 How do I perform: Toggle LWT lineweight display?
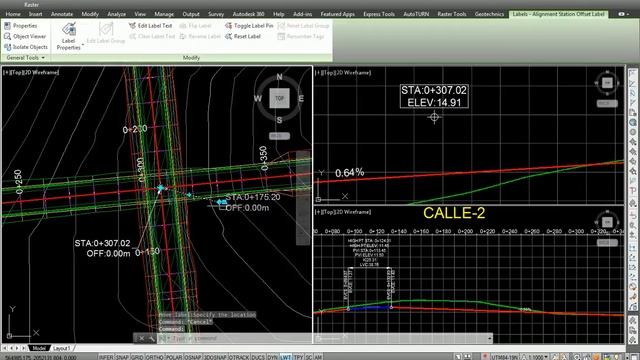(x=286, y=357)
